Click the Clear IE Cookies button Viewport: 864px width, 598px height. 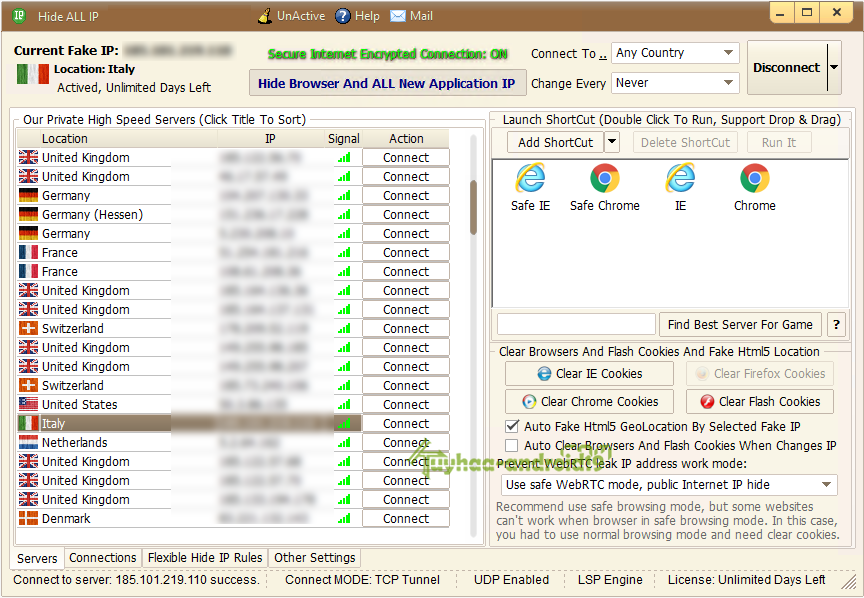tap(589, 374)
